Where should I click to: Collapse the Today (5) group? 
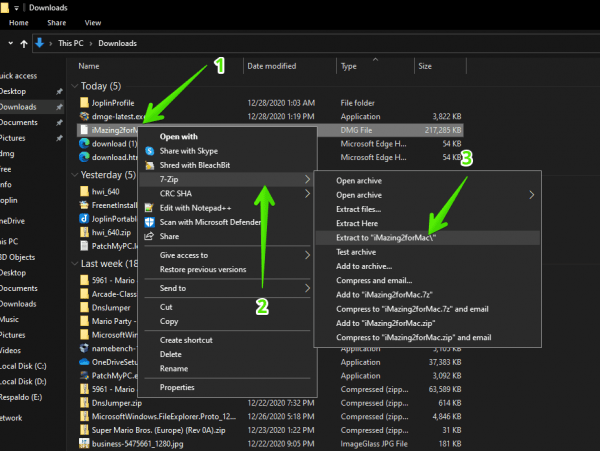(x=75, y=86)
